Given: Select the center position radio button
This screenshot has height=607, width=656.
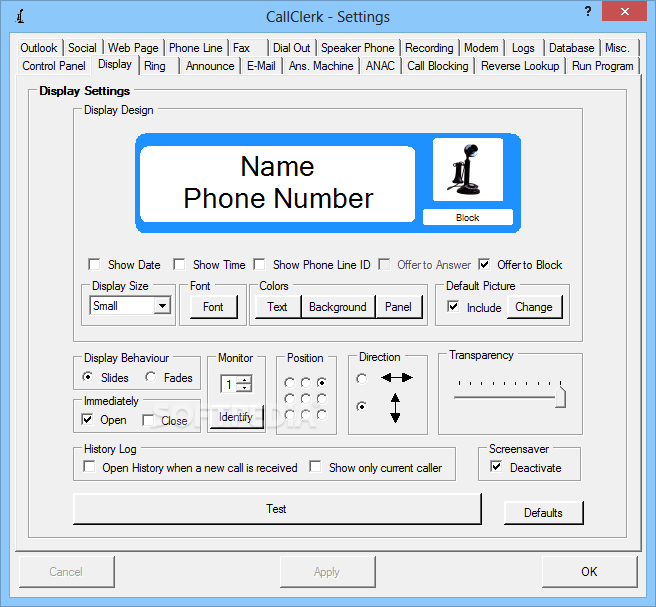Looking at the screenshot, I should click(x=306, y=399).
